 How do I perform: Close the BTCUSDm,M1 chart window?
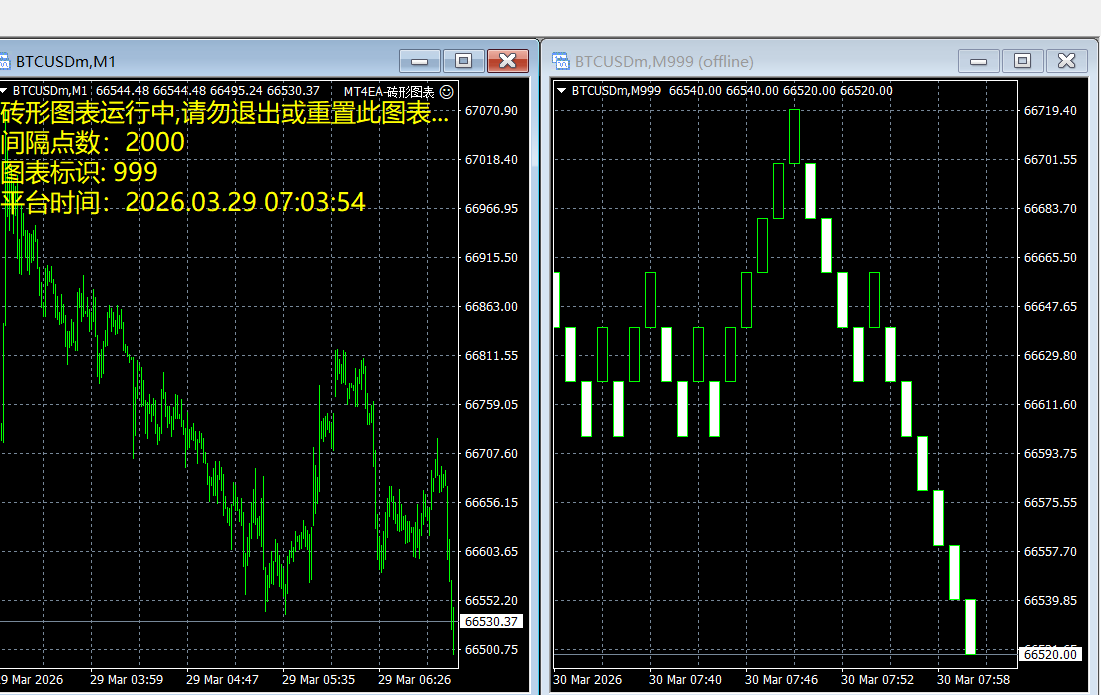508,61
